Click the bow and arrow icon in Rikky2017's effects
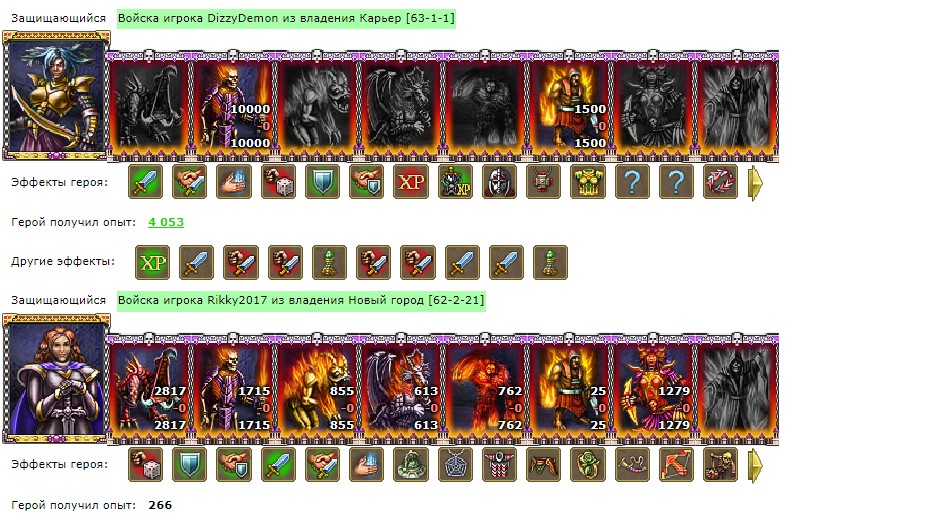949x521 pixels. pyautogui.click(x=676, y=465)
